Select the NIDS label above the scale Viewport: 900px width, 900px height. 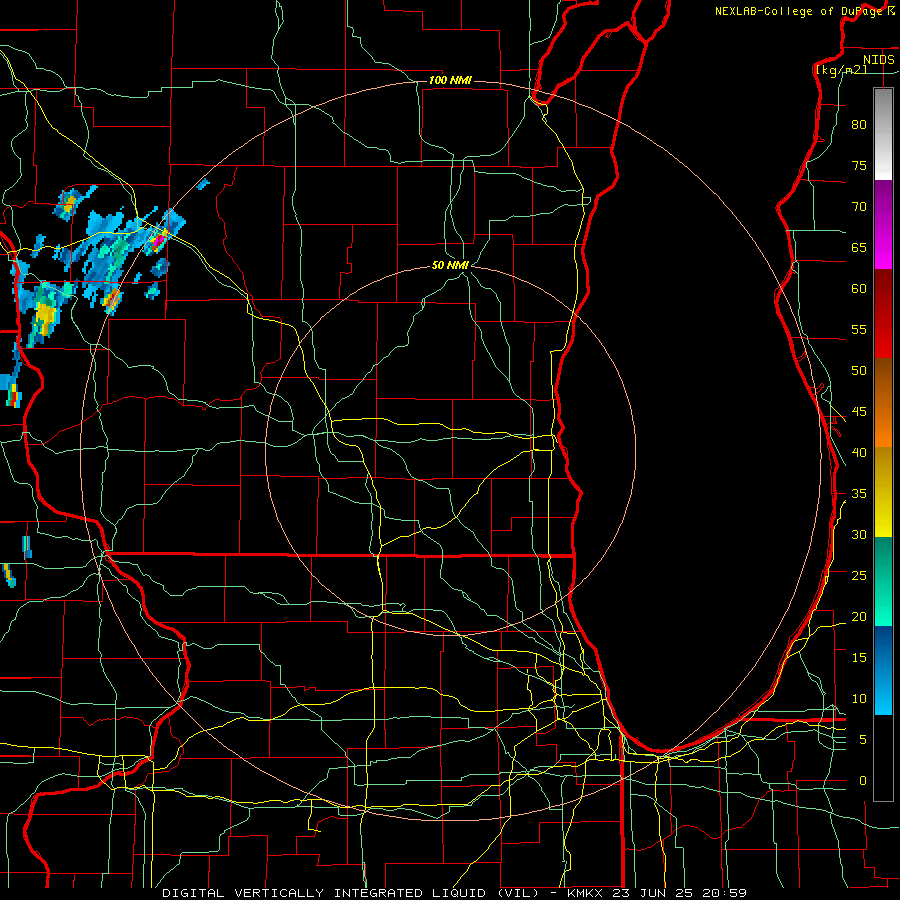(879, 60)
